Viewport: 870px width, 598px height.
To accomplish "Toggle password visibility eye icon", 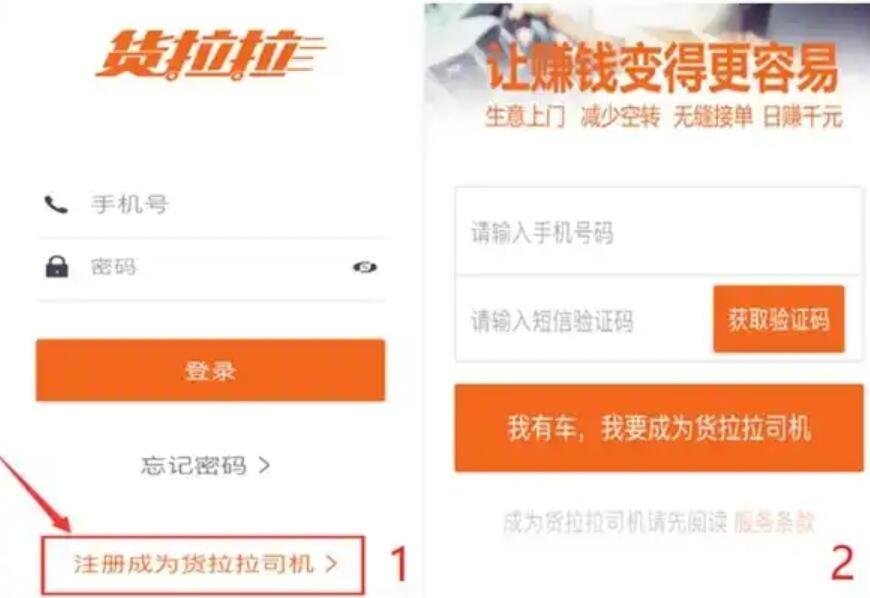I will (365, 267).
